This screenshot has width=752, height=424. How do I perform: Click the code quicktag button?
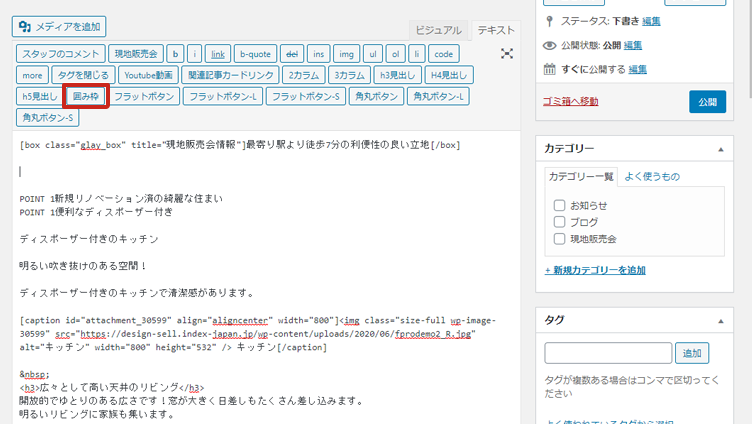444,54
